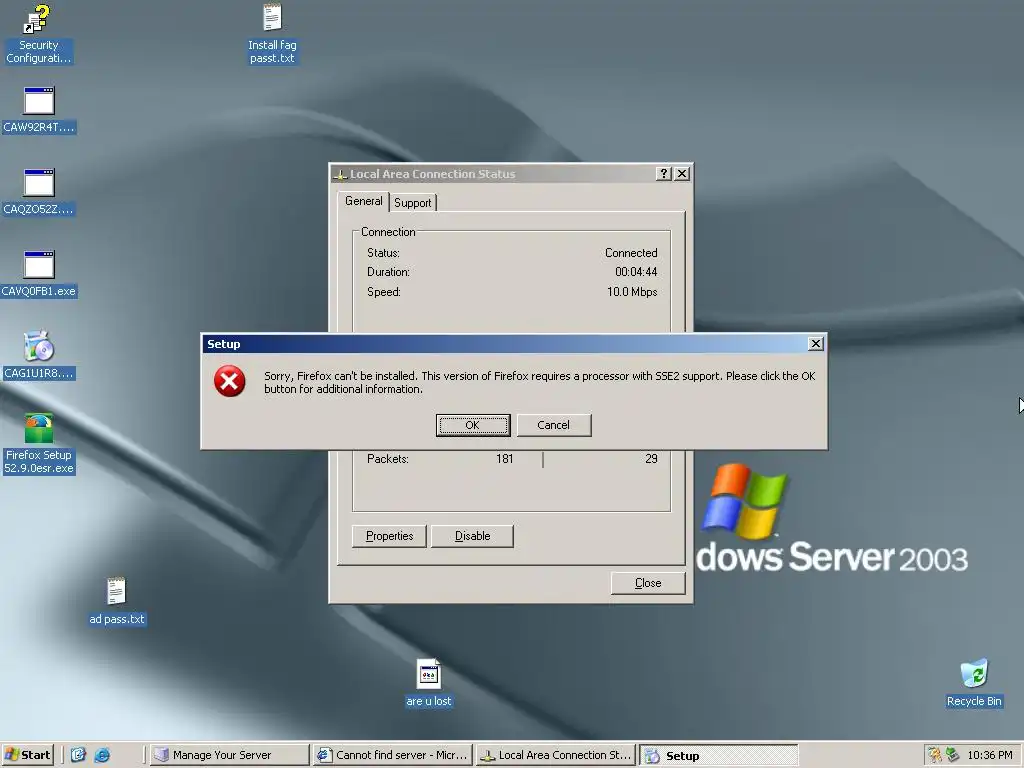Open Properties in Local Area Connection Status
This screenshot has width=1024, height=768.
389,536
